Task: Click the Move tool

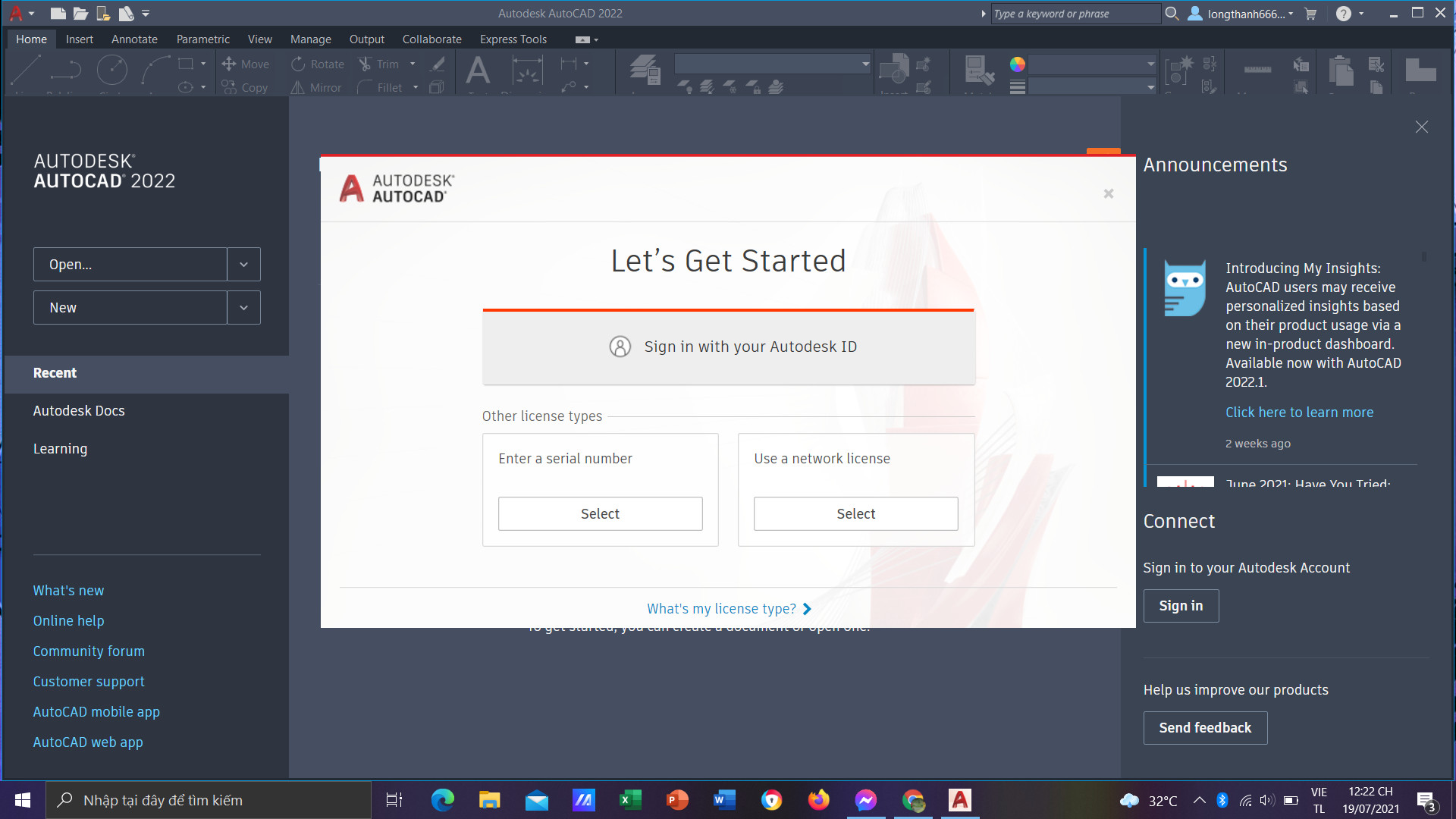Action: point(245,64)
